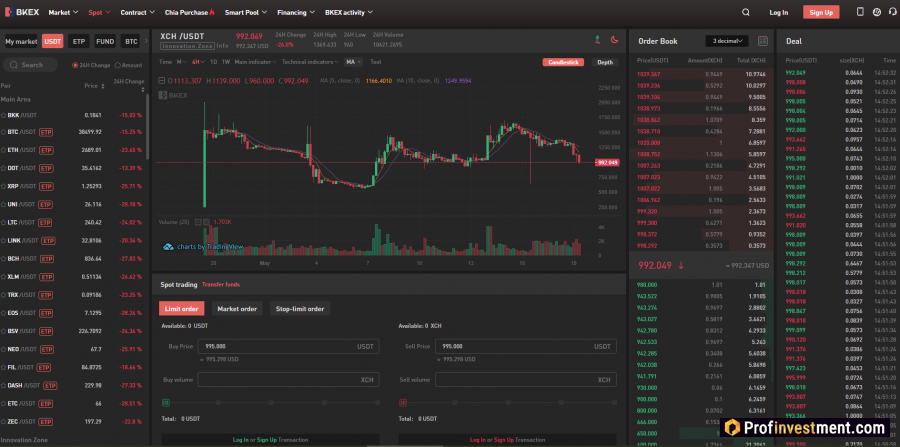
Task: Open the mobile app download icon
Action: (x=860, y=12)
